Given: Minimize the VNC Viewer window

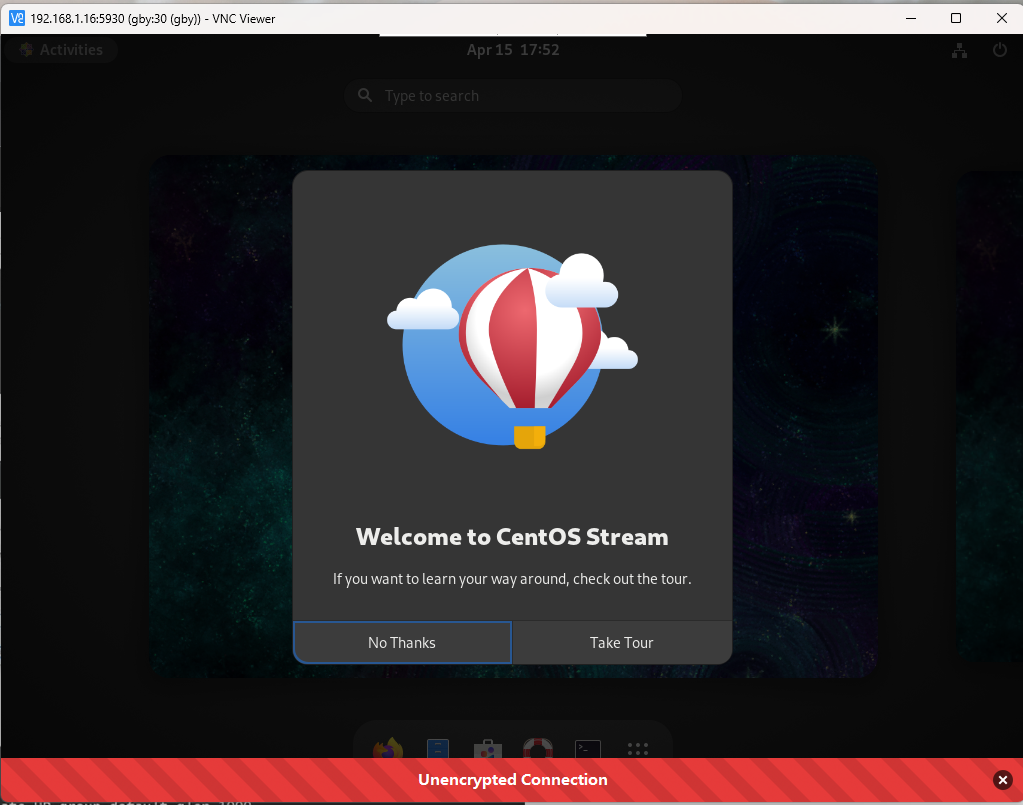Looking at the screenshot, I should pos(910,17).
